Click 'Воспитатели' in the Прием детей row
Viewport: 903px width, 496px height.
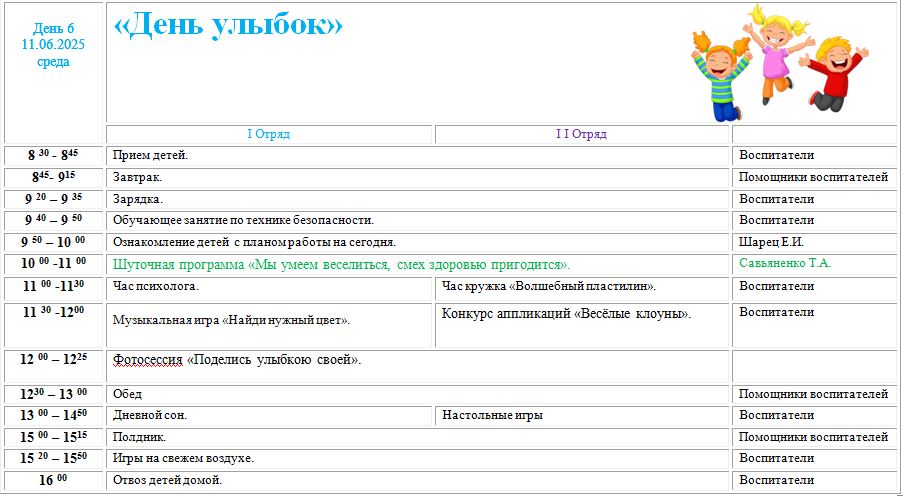[x=776, y=155]
